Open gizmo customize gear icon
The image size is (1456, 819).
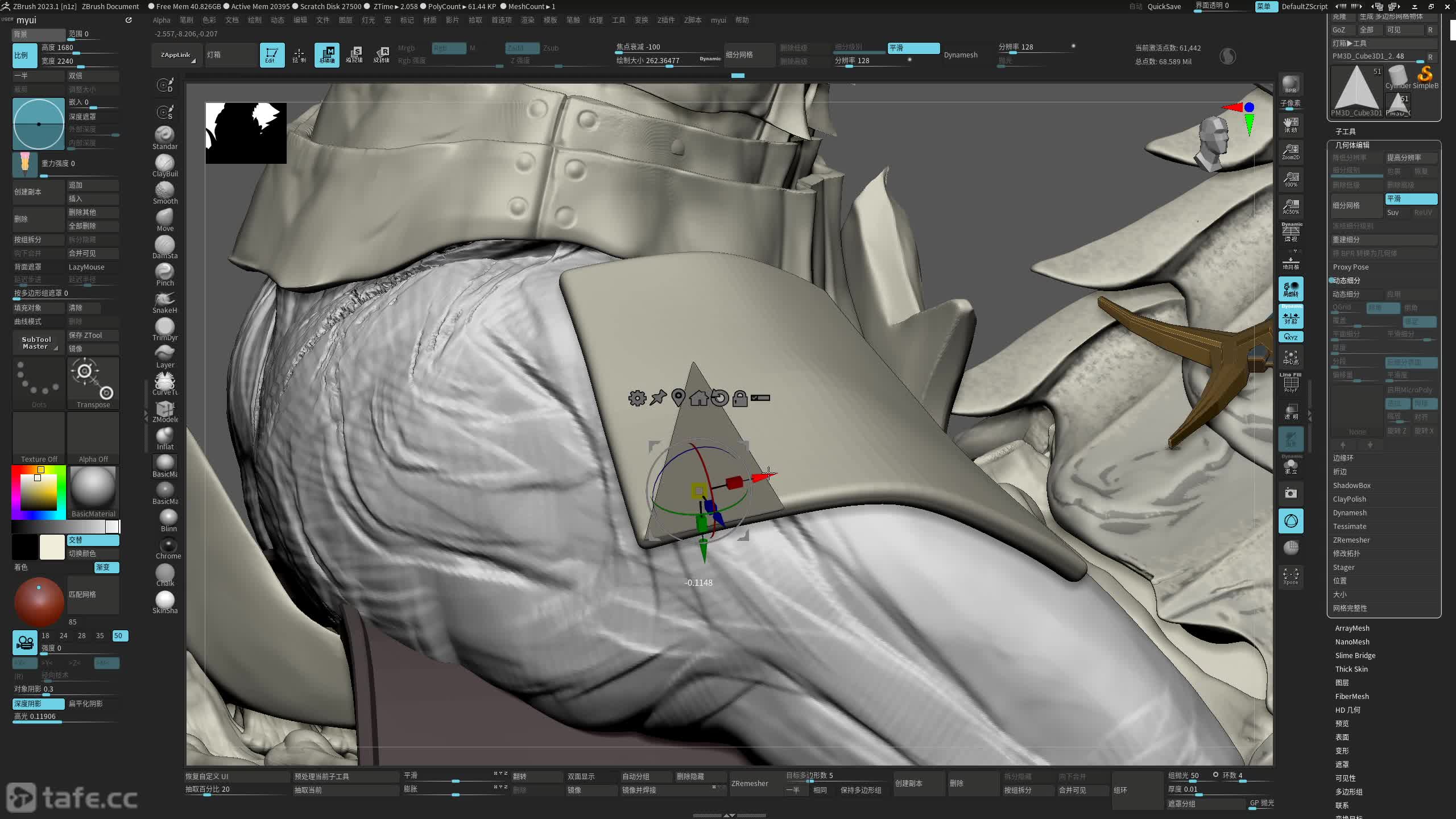tap(637, 398)
